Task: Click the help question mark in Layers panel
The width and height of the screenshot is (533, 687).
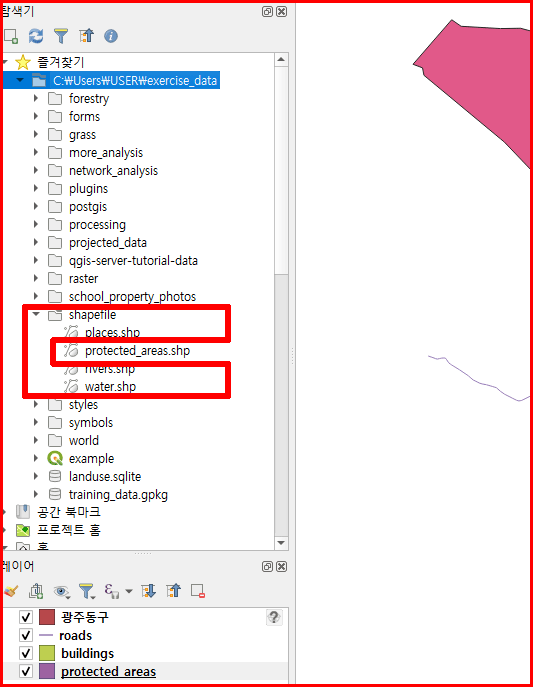Action: point(274,617)
